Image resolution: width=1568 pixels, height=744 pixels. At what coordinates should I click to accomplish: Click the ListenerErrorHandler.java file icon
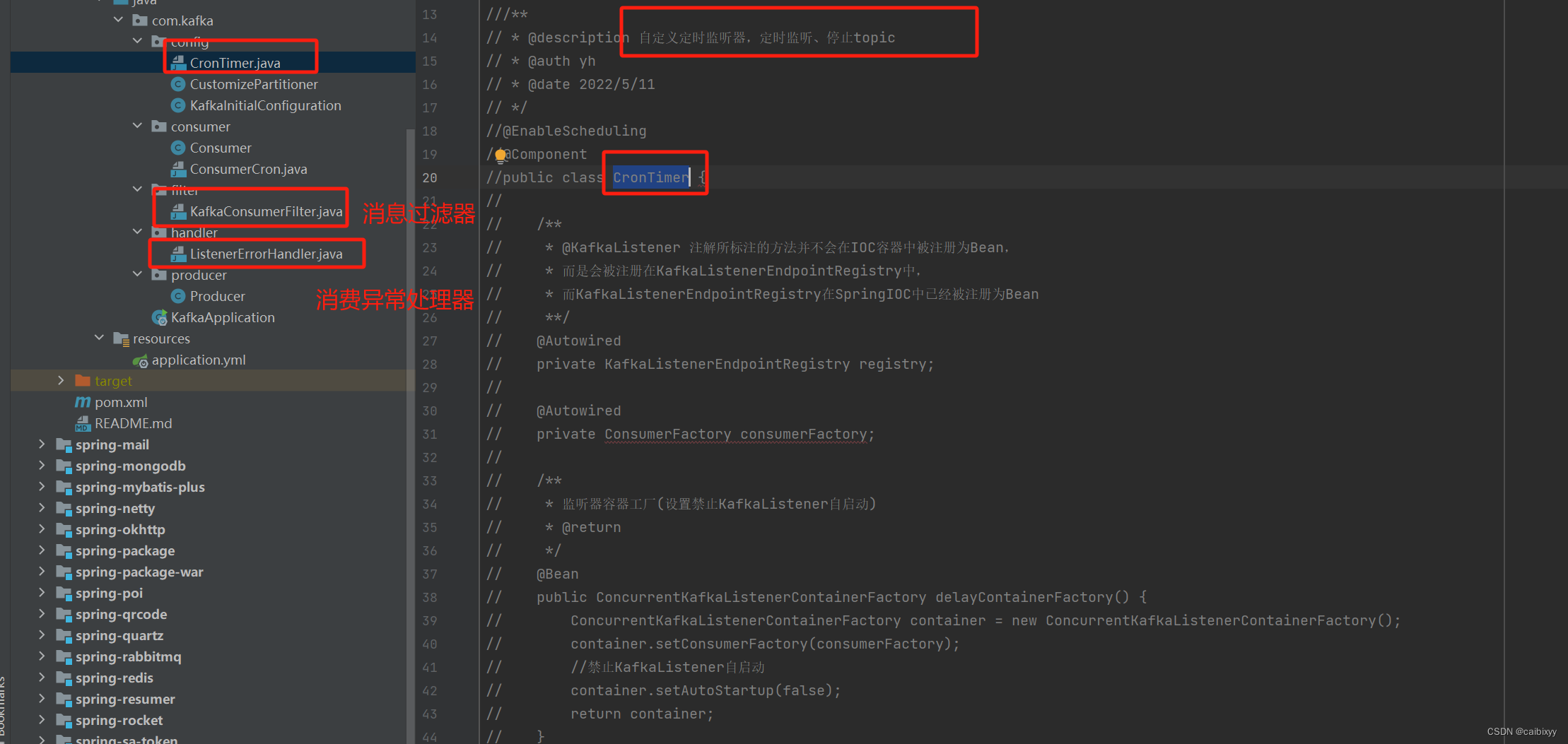[x=178, y=254]
